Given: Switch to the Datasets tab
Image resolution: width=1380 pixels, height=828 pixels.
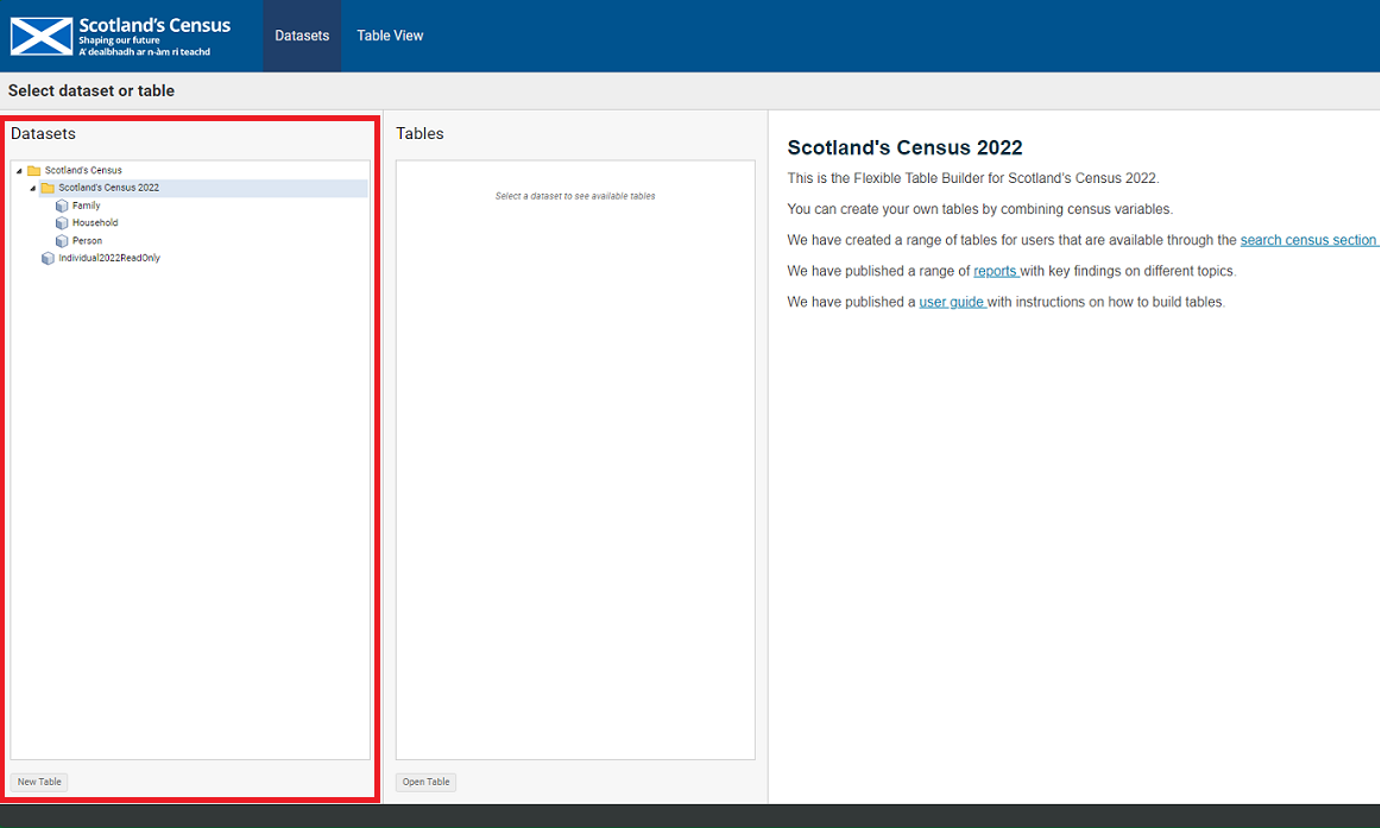Looking at the screenshot, I should [x=302, y=36].
